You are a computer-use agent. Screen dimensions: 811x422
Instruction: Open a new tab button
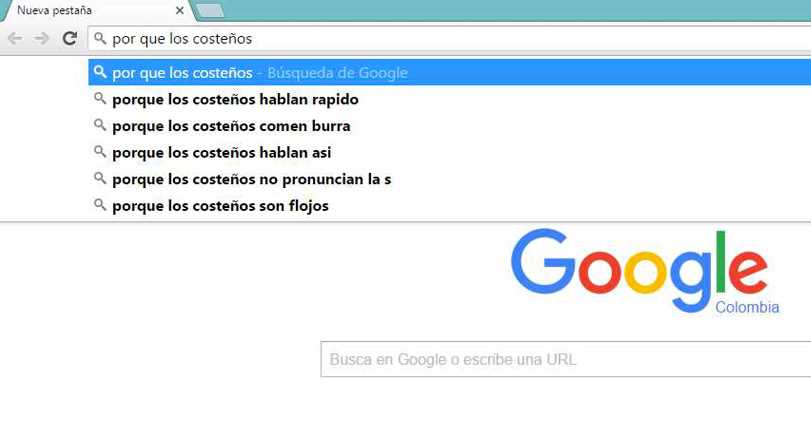[x=210, y=10]
